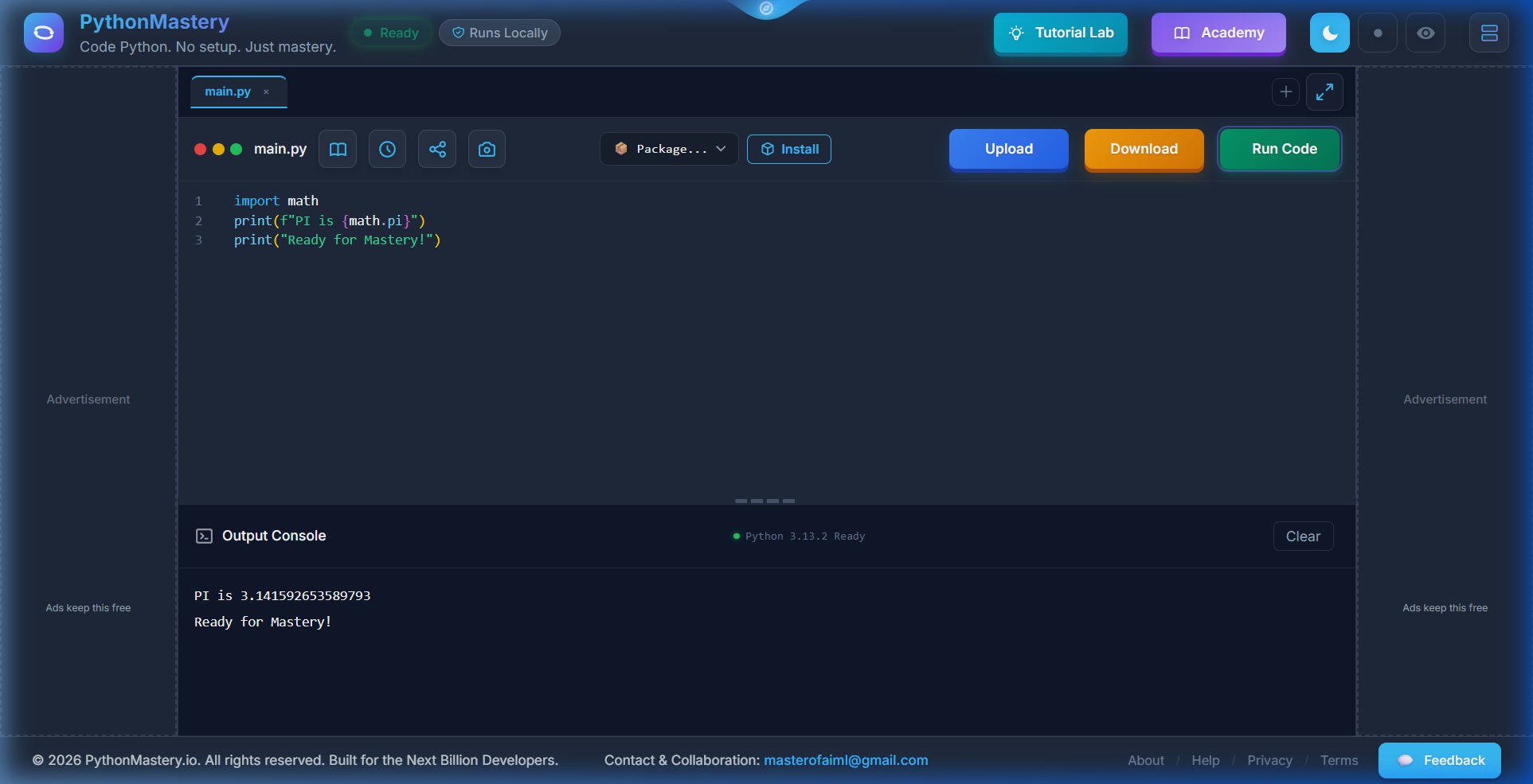Switch to the main.py tab

(227, 91)
